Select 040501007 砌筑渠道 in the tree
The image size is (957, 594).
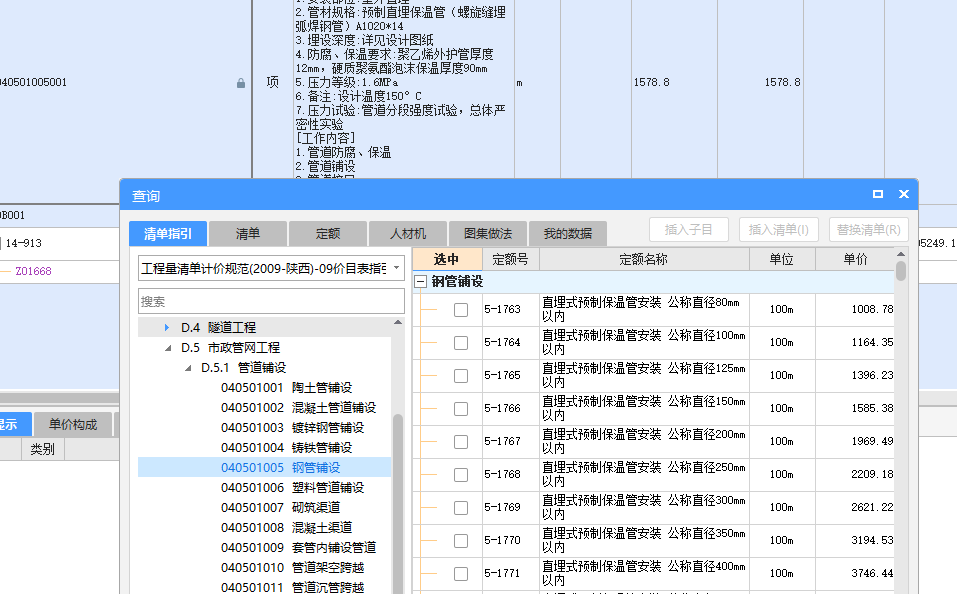[280, 508]
